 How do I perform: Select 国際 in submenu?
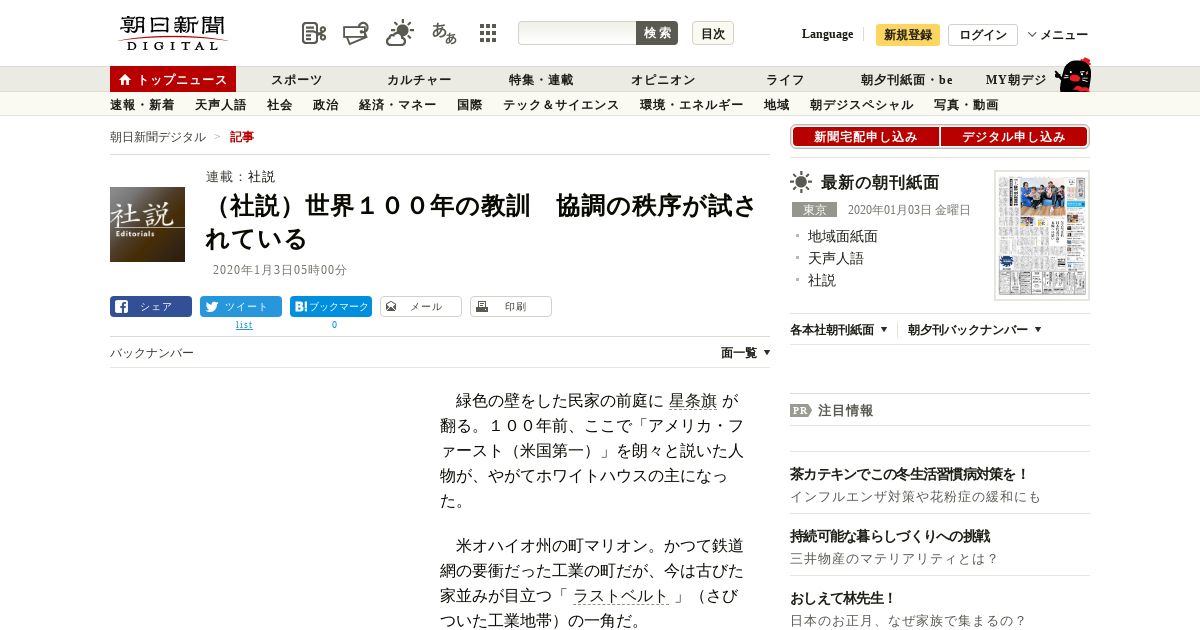469,105
